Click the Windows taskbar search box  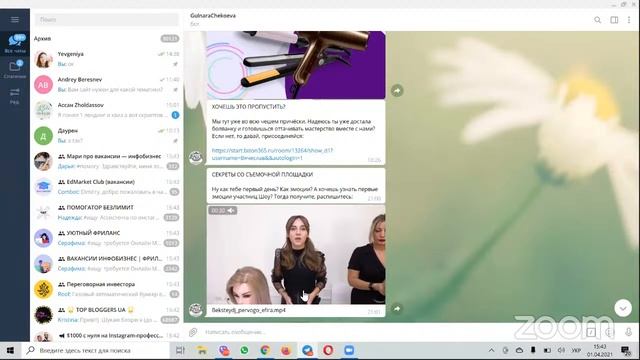(96, 351)
